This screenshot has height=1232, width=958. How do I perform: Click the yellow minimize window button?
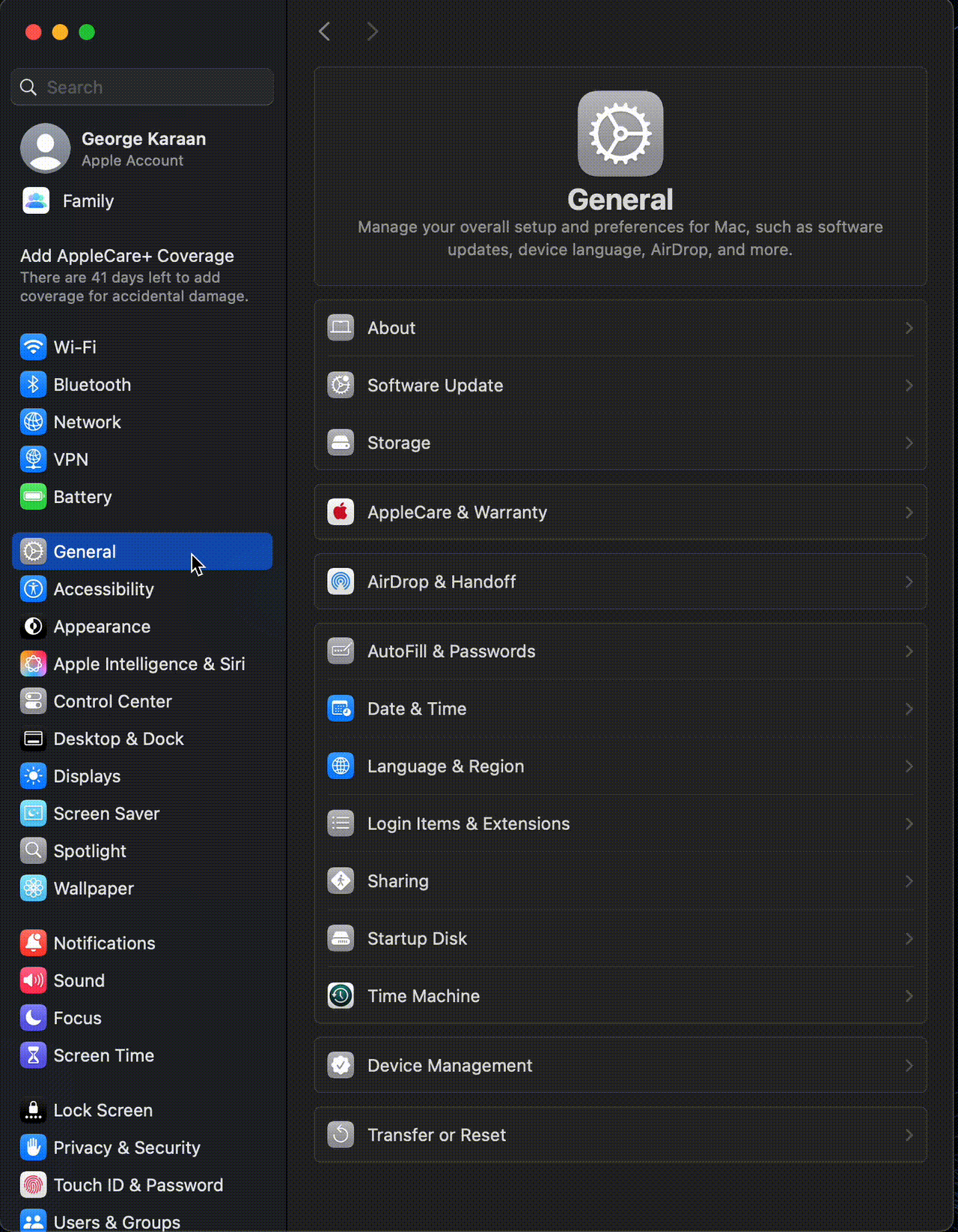pos(60,31)
